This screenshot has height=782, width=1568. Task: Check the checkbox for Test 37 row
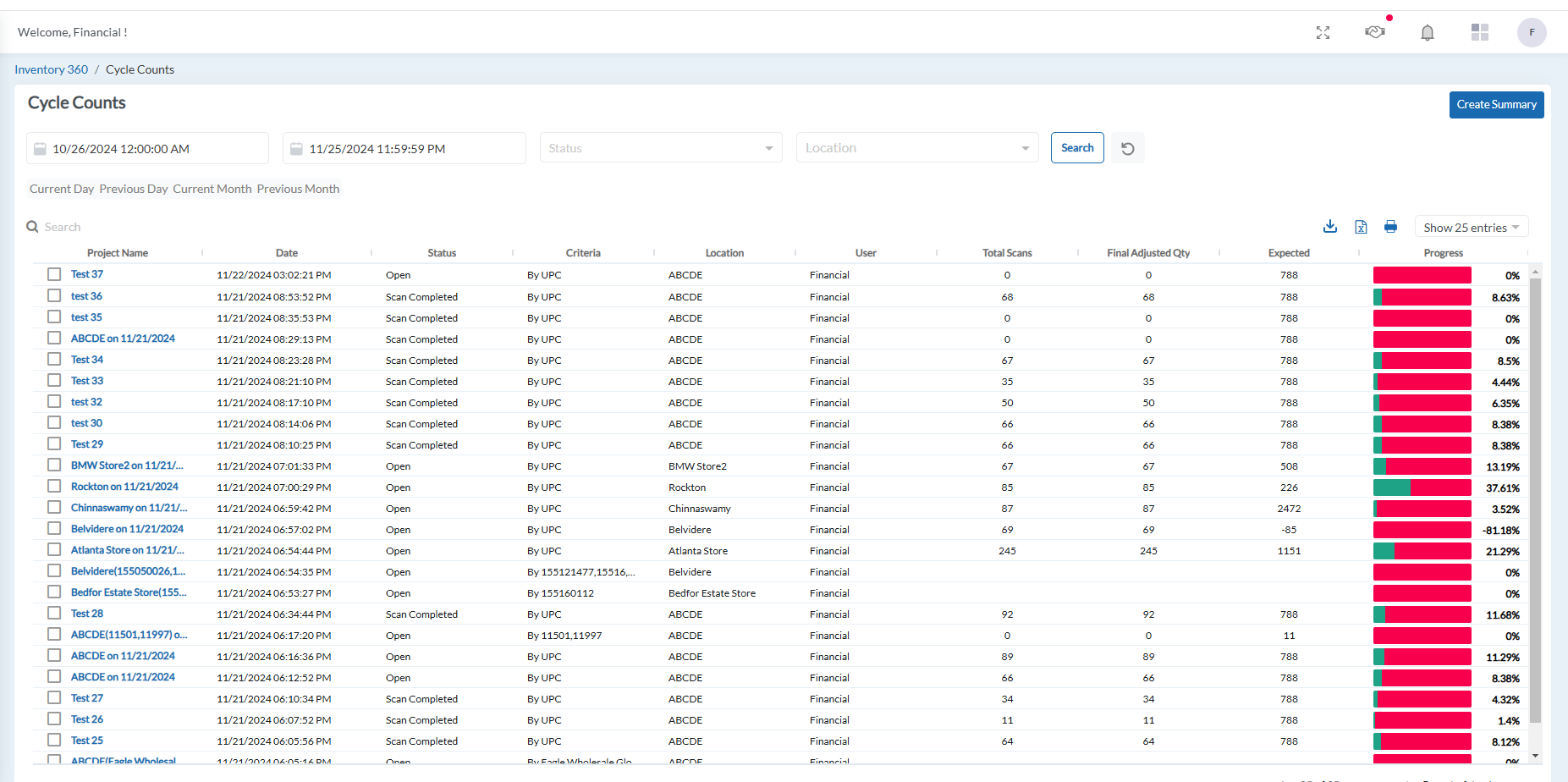point(54,273)
